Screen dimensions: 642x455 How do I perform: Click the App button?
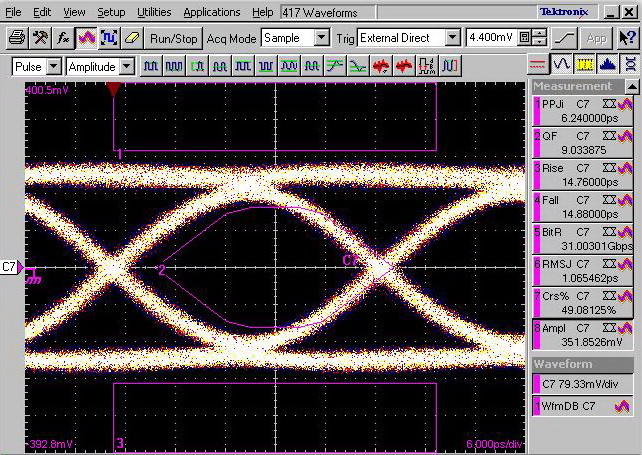tap(597, 38)
